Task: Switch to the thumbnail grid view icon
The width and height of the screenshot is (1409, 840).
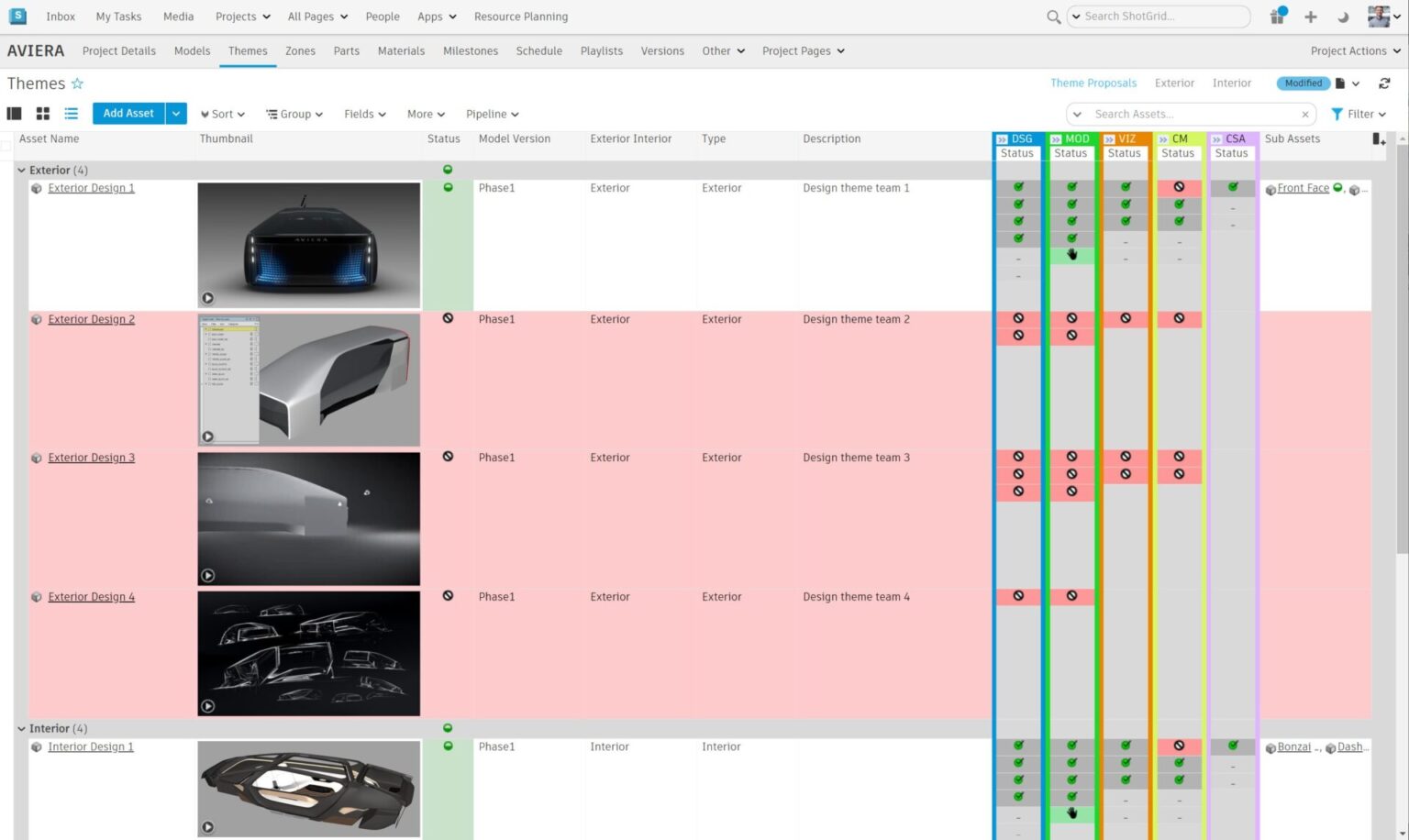Action: click(42, 113)
